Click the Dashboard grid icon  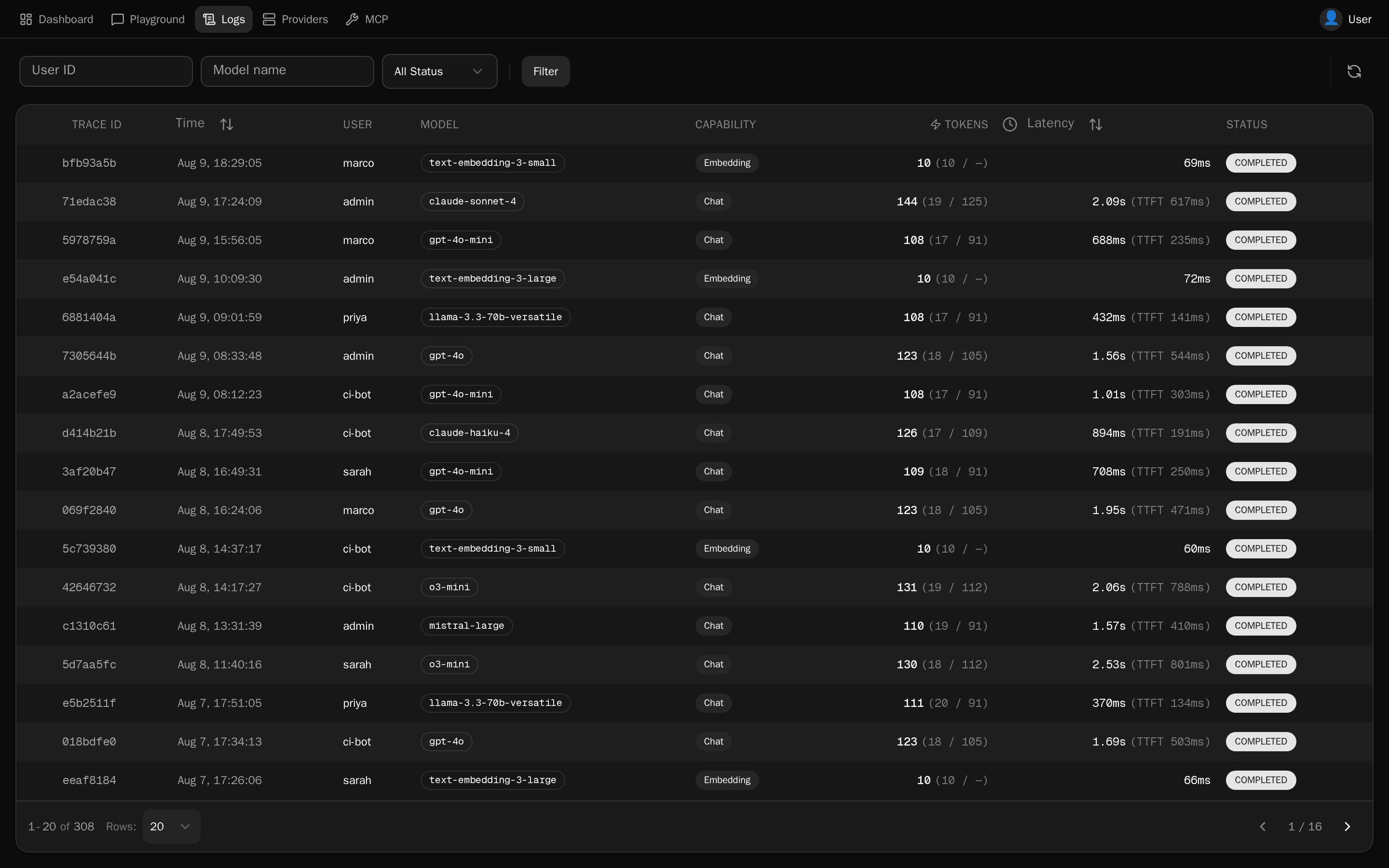pos(26,19)
